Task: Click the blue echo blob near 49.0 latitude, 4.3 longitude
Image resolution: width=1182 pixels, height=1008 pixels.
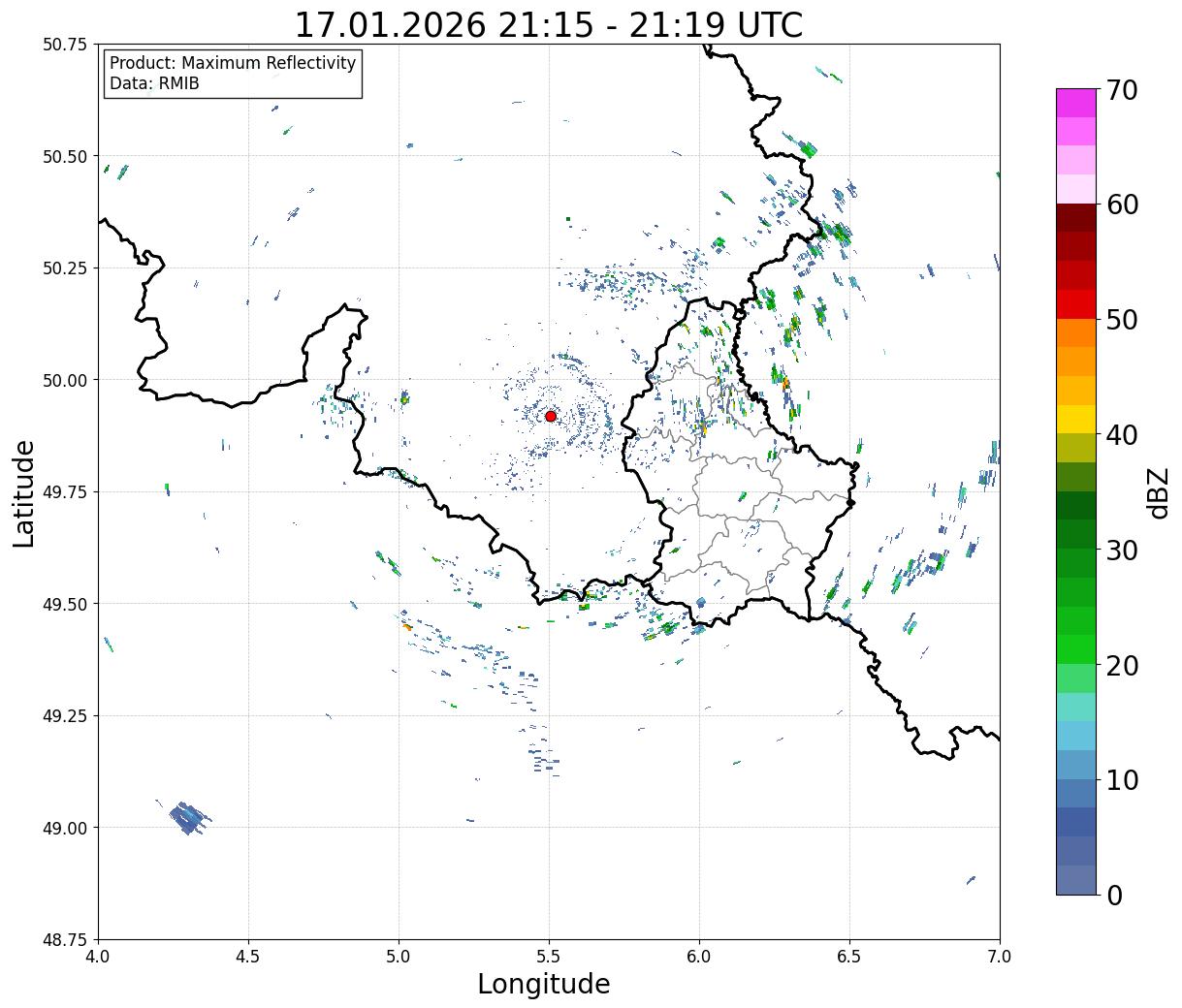Action: click(x=190, y=819)
